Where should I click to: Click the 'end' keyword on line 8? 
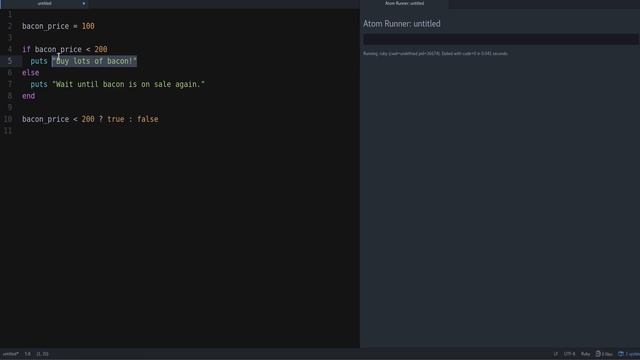[29, 96]
